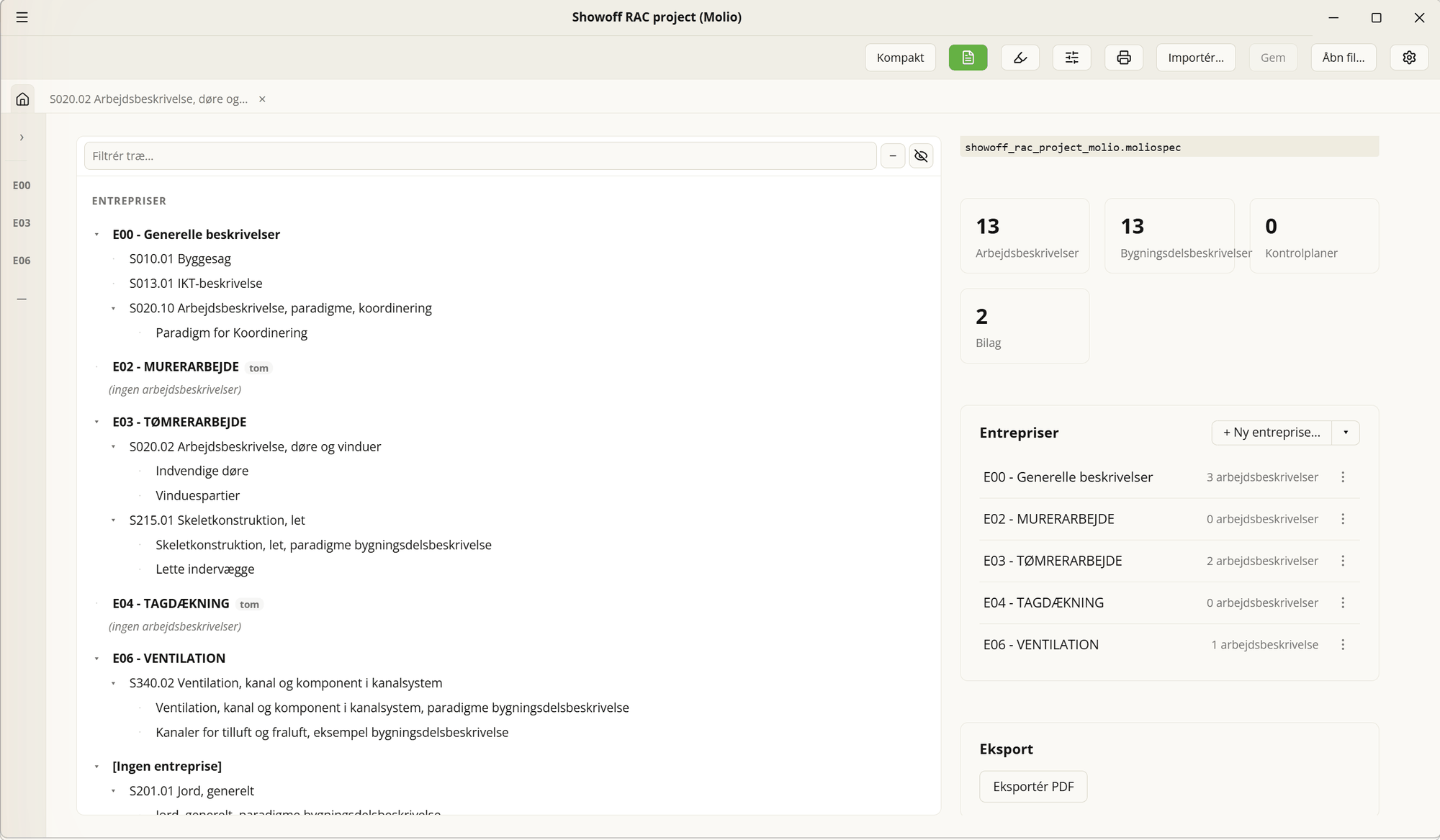
Task: Click the Gem save button
Action: (x=1273, y=58)
